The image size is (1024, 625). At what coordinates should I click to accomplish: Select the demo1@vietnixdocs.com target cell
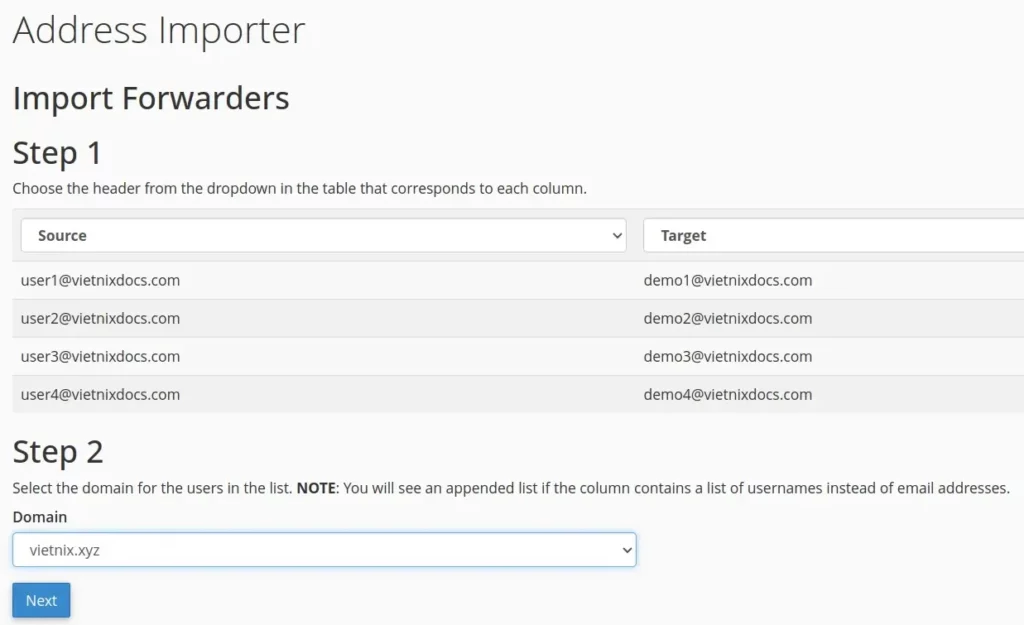[727, 280]
